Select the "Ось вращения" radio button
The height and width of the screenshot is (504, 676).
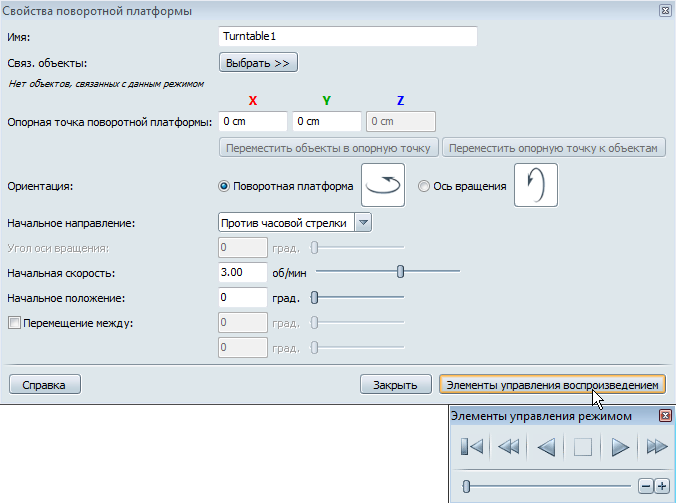[424, 186]
